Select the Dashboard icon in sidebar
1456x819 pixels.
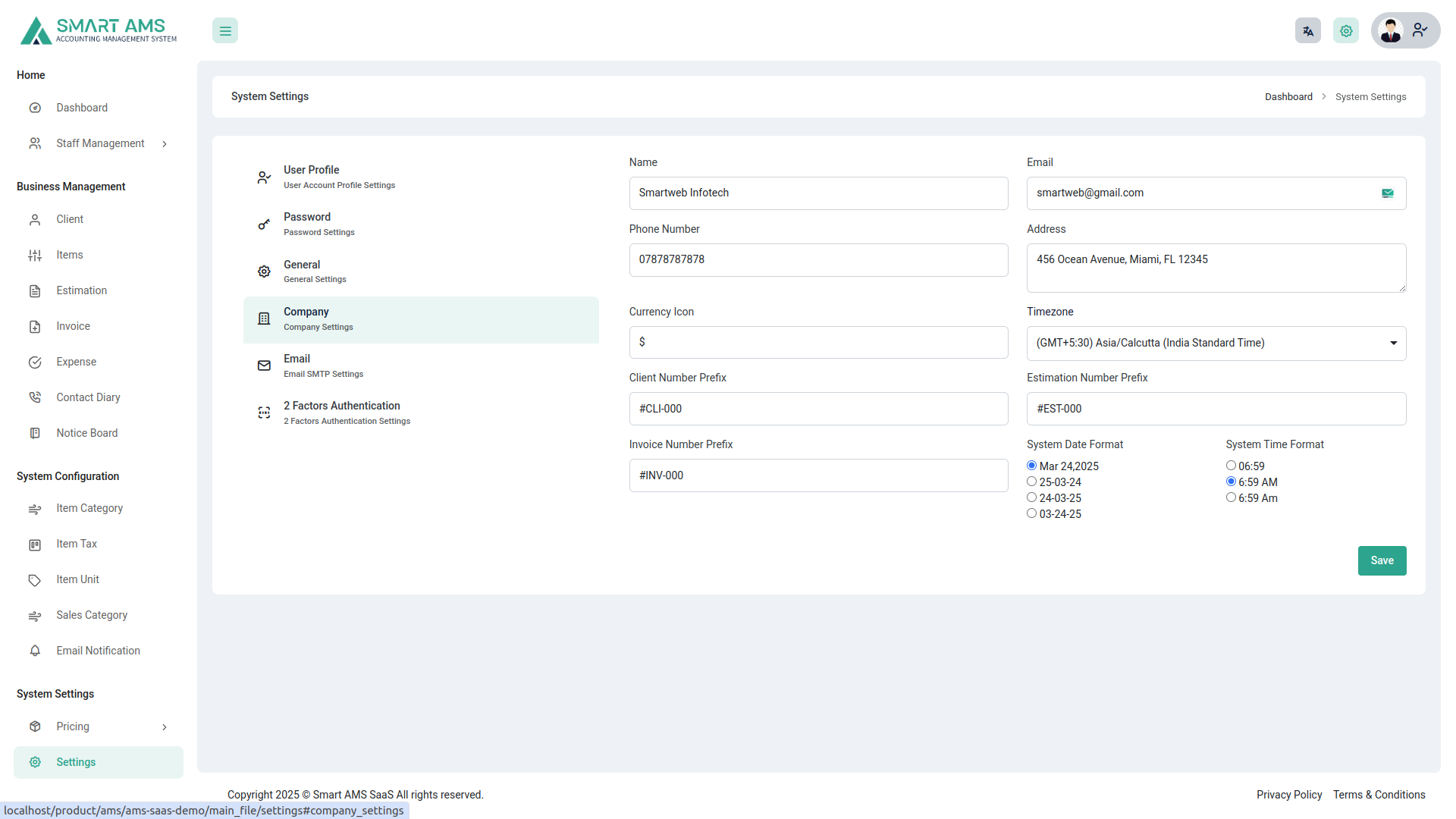click(35, 108)
